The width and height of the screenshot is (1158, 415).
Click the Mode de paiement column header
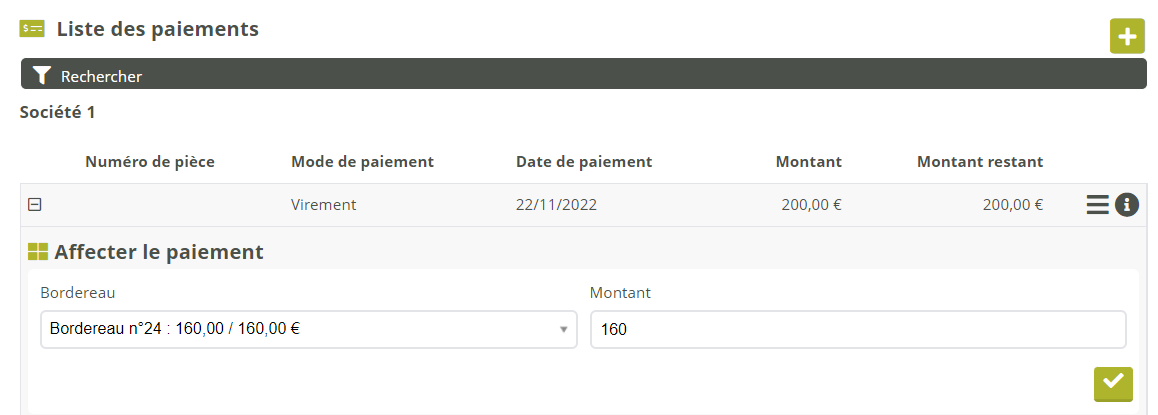pyautogui.click(x=362, y=161)
